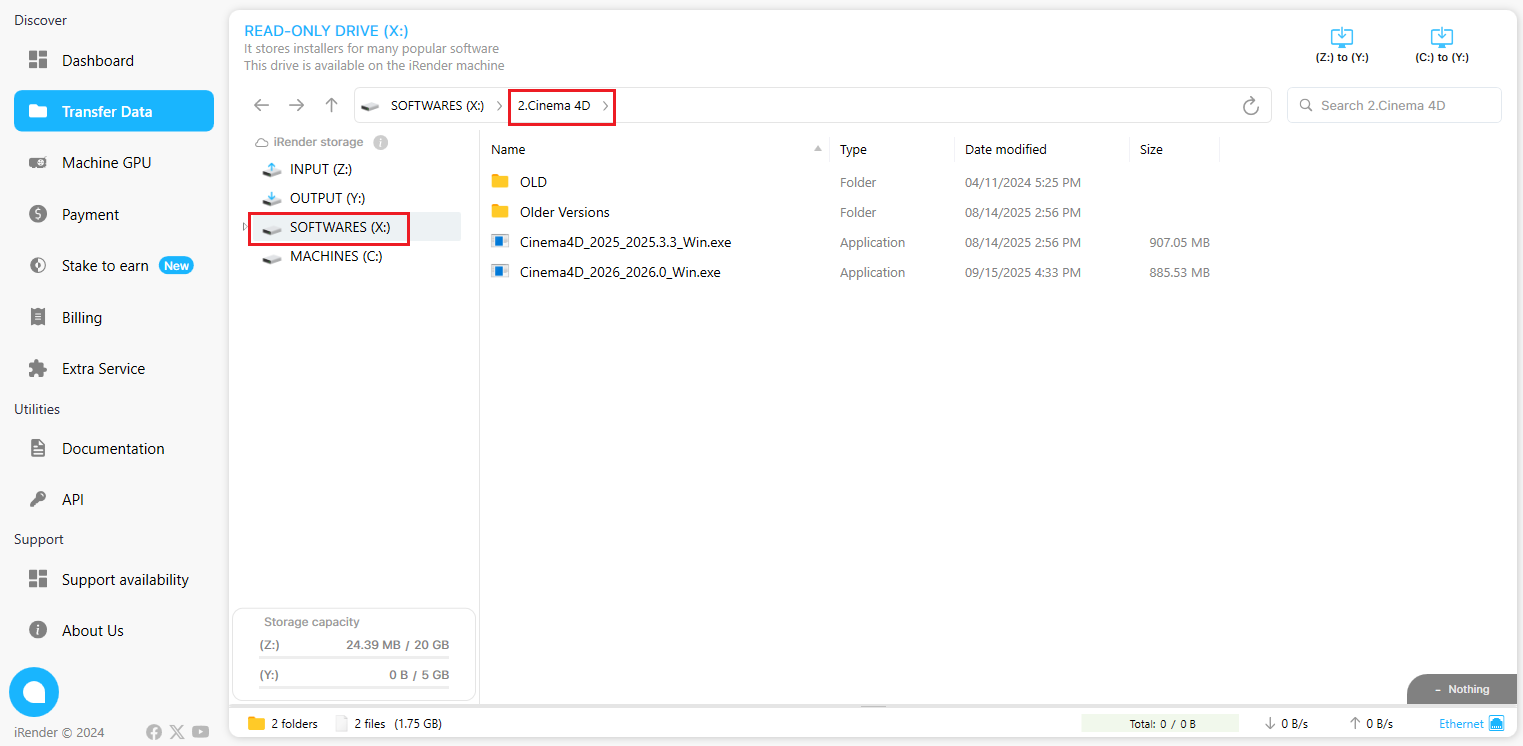Screen dimensions: 1523x746
Task: Open the Billing menu item
Action: pyautogui.click(x=82, y=318)
